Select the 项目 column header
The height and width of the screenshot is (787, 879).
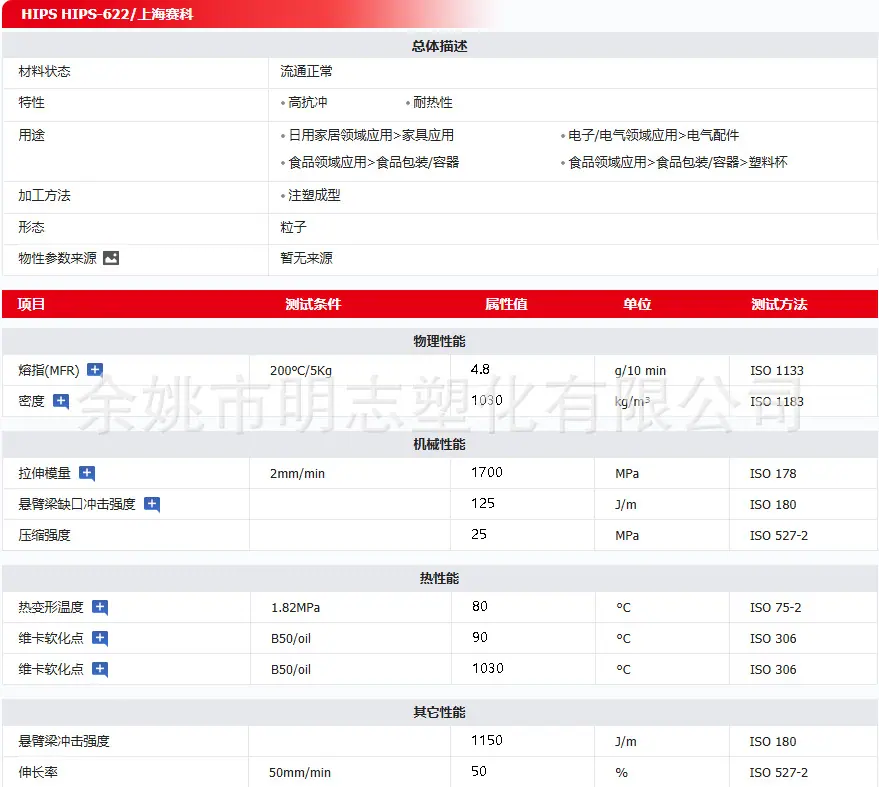(31, 304)
